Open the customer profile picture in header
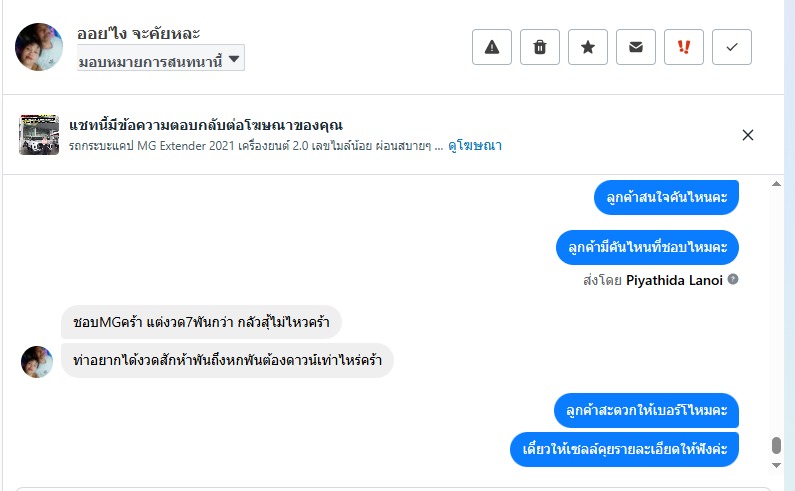 (x=40, y=47)
